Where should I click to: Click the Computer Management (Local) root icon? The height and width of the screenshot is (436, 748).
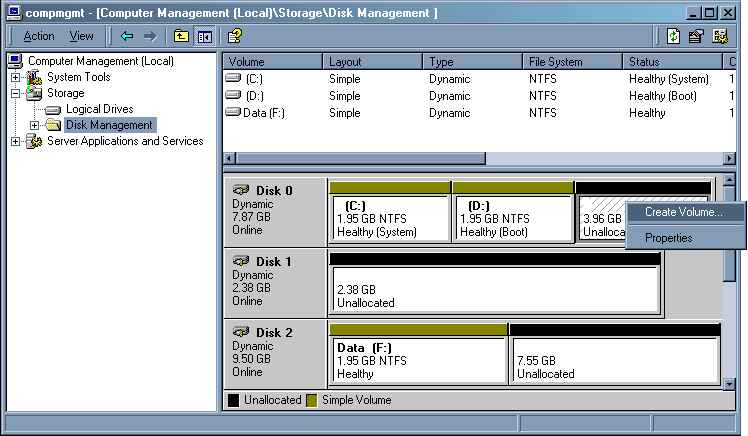point(16,61)
